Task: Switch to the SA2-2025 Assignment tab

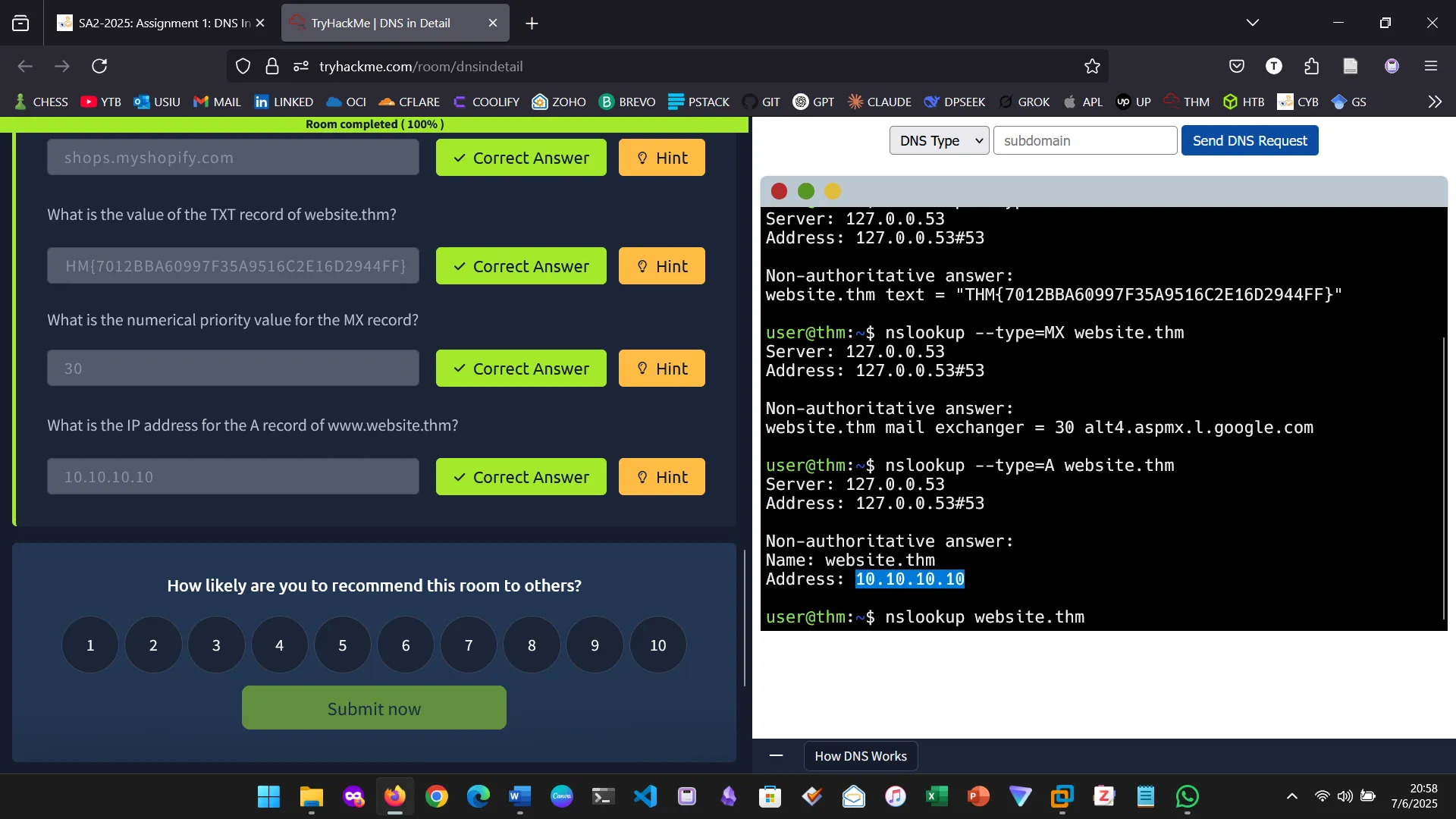Action: click(x=159, y=23)
